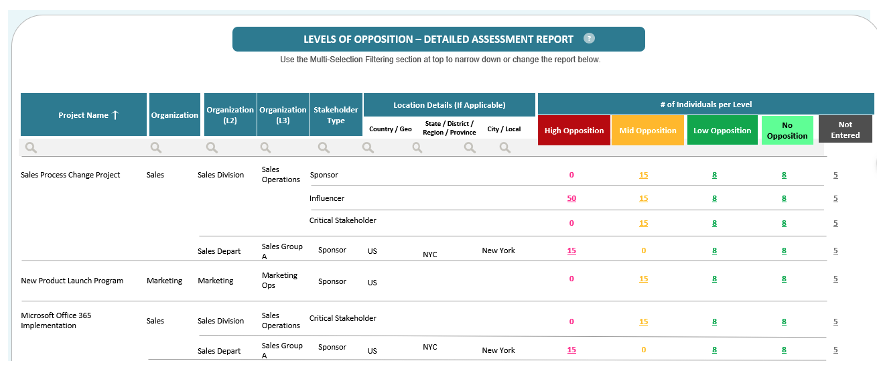The height and width of the screenshot is (385, 894).
Task: Click the Levels of Opposition report title banner
Action: [438, 39]
